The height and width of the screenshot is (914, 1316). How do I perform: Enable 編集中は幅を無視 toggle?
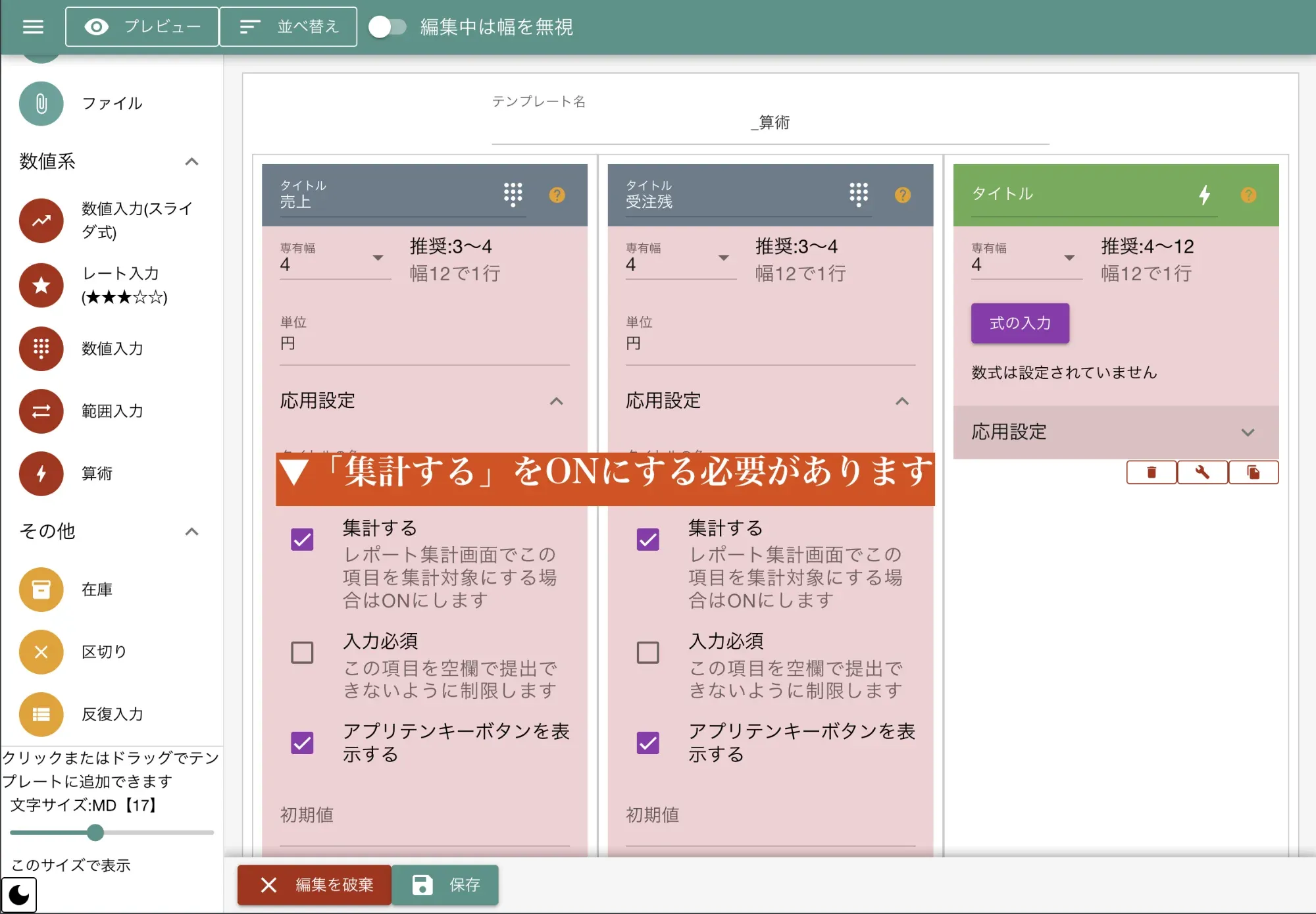(388, 27)
